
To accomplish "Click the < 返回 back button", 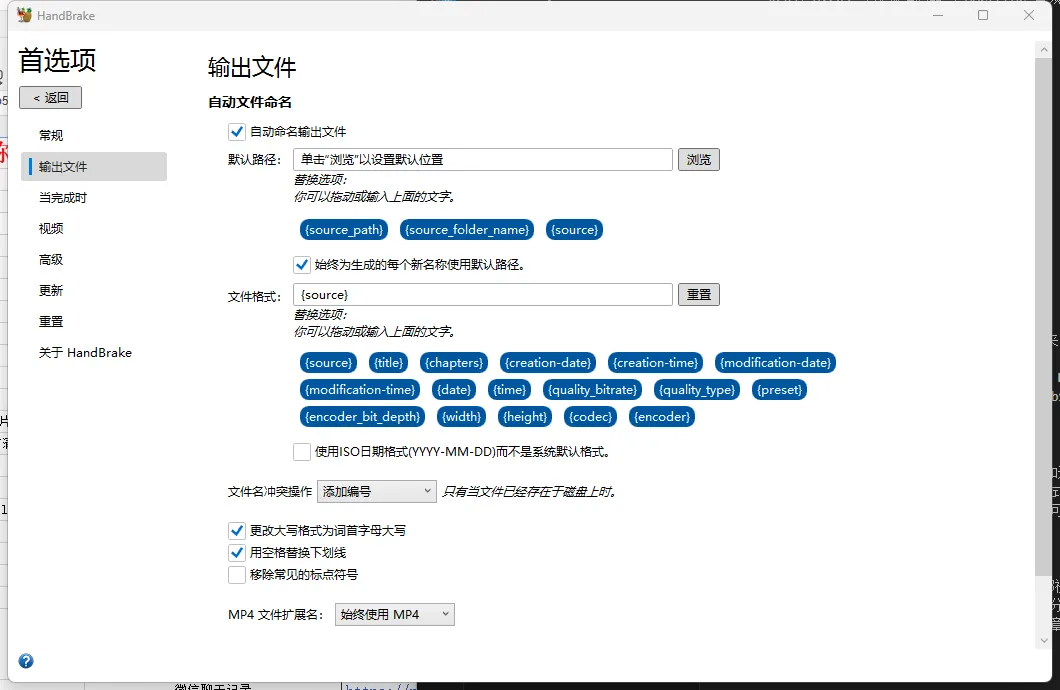I will coord(51,97).
